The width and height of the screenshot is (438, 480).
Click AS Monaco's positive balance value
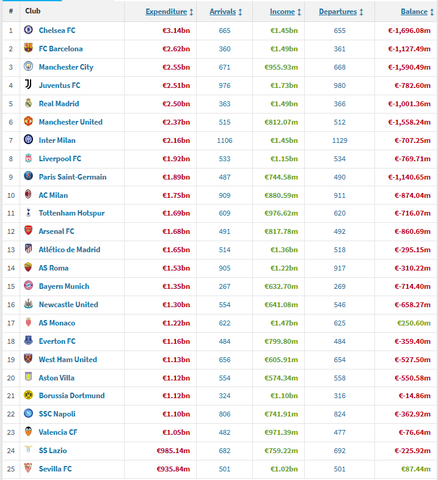click(414, 323)
